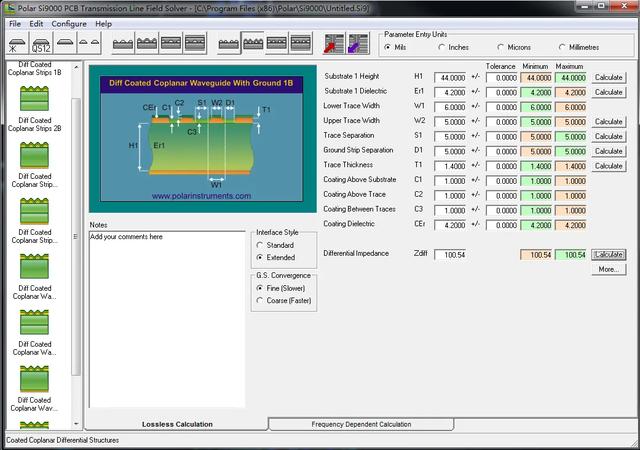Calculate Substrate 1 Dielectric Er1
The height and width of the screenshot is (450, 640).
pyautogui.click(x=609, y=92)
